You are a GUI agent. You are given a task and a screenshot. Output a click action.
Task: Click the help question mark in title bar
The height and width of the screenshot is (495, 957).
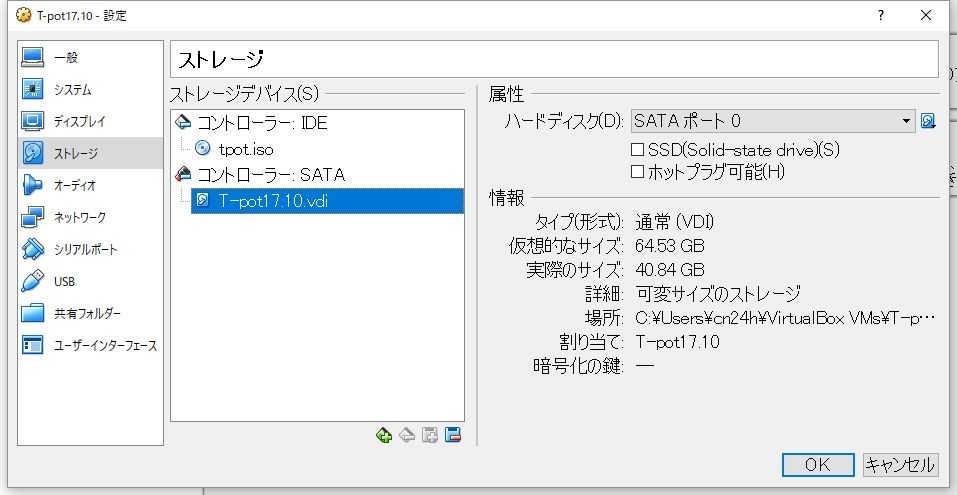(881, 16)
